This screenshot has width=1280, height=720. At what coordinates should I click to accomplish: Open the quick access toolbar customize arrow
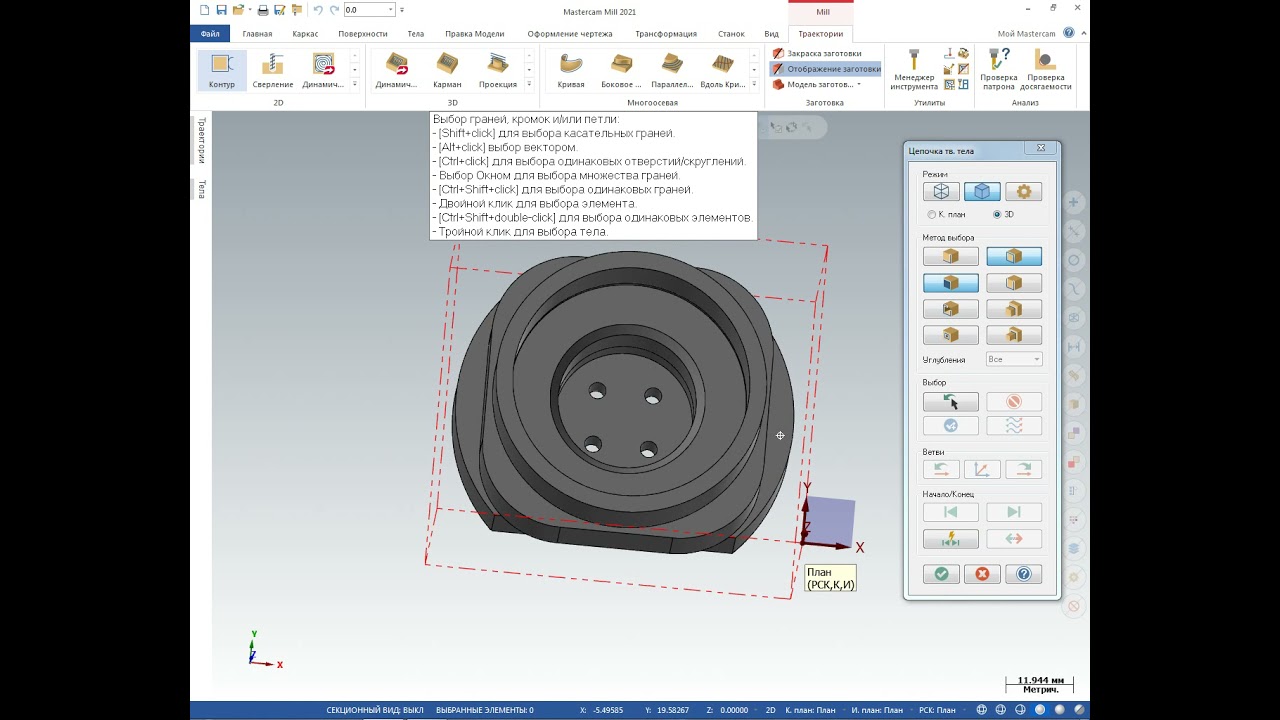coord(402,10)
